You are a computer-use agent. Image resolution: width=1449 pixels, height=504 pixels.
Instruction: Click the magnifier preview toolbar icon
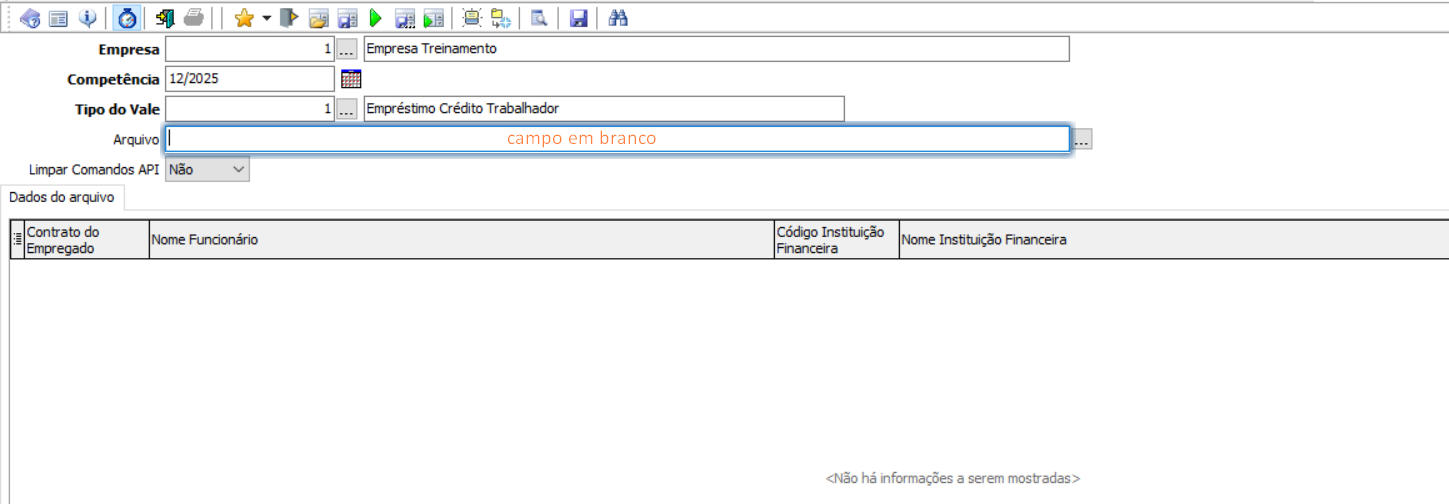point(538,18)
